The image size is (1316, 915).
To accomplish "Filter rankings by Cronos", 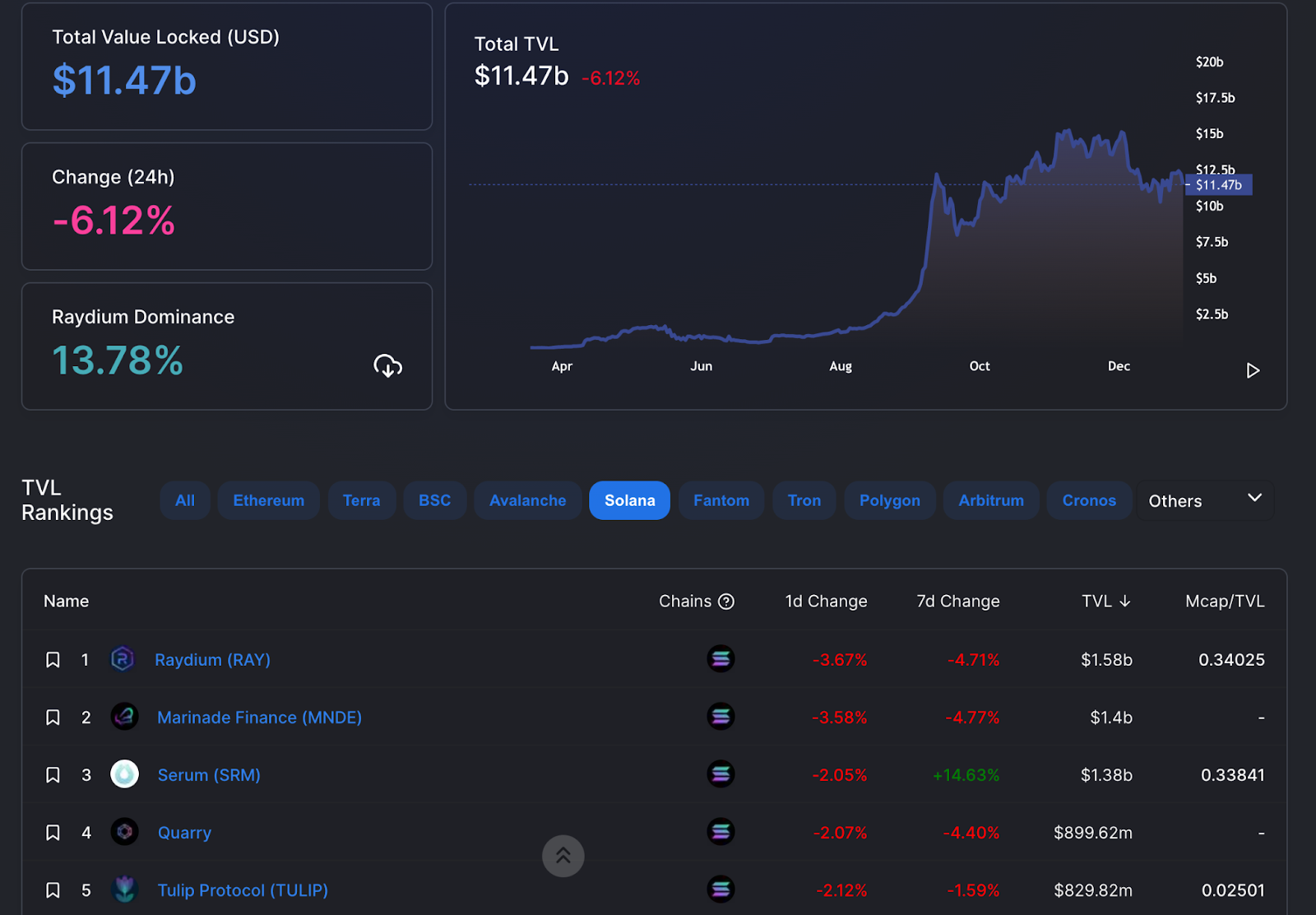I will click(1089, 500).
